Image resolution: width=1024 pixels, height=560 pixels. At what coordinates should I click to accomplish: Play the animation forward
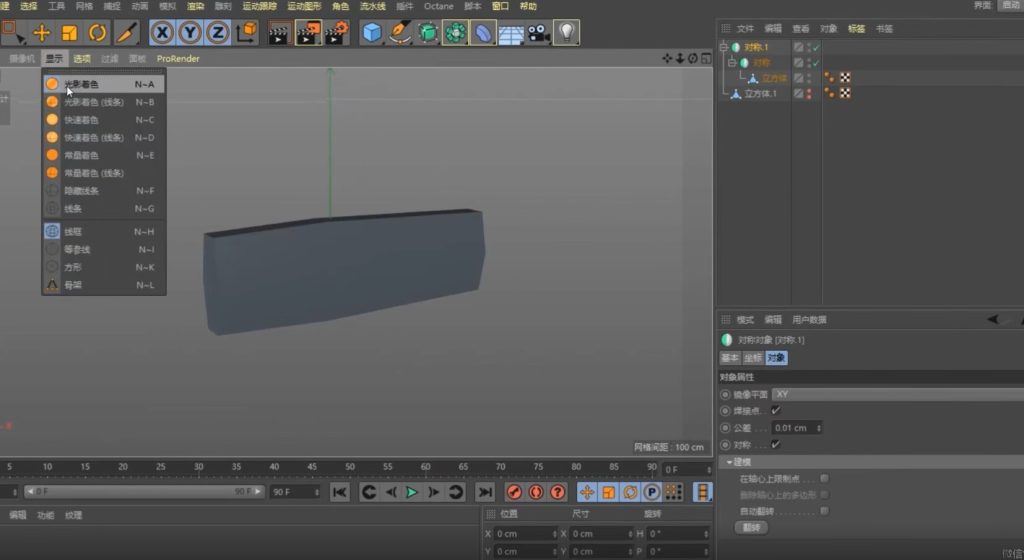point(411,492)
